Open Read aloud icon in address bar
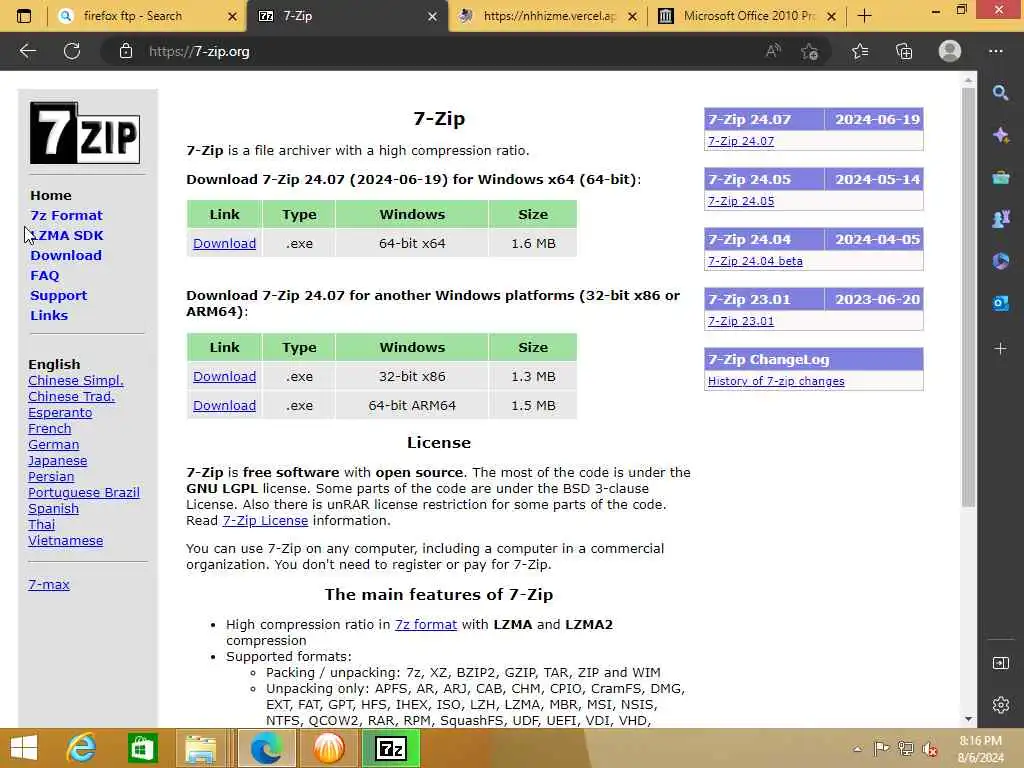This screenshot has width=1024, height=768. click(x=773, y=51)
